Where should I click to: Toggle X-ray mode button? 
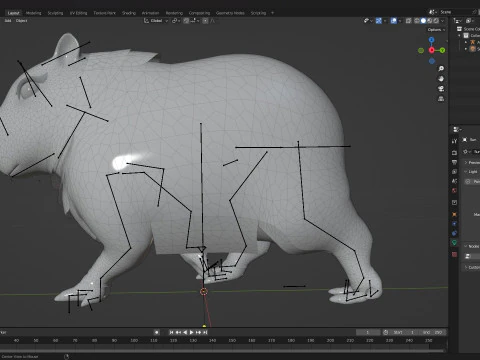pyautogui.click(x=409, y=21)
